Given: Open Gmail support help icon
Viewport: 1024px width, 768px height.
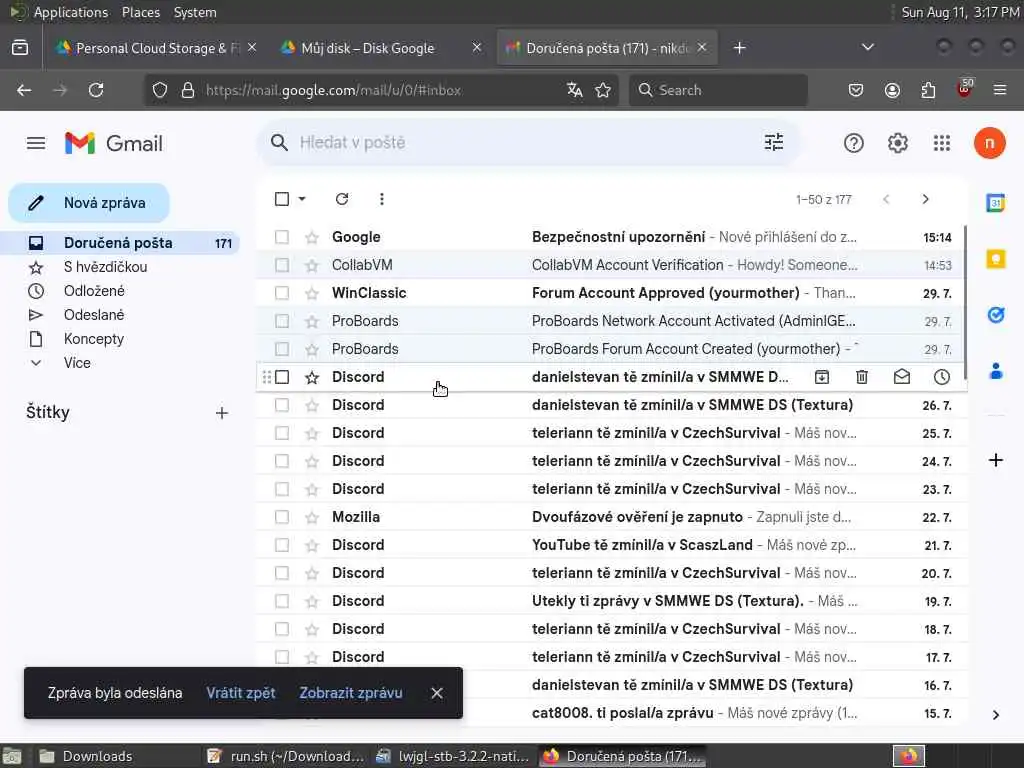Looking at the screenshot, I should pos(854,143).
